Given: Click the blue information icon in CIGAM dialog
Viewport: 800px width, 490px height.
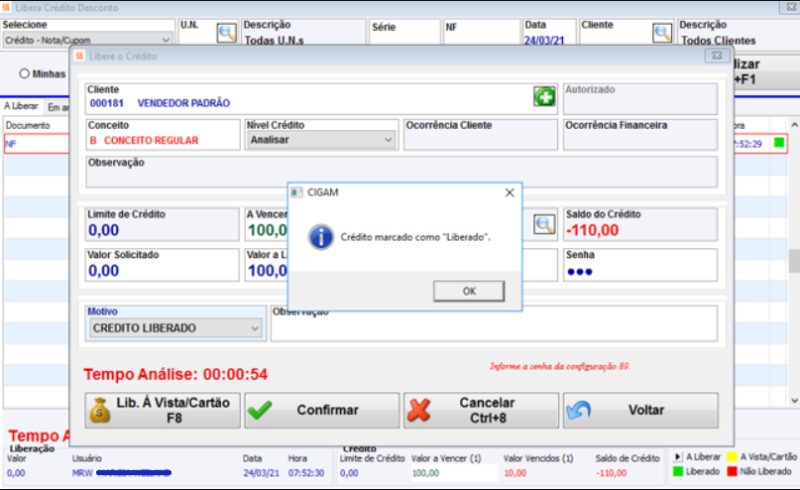Looking at the screenshot, I should [321, 237].
